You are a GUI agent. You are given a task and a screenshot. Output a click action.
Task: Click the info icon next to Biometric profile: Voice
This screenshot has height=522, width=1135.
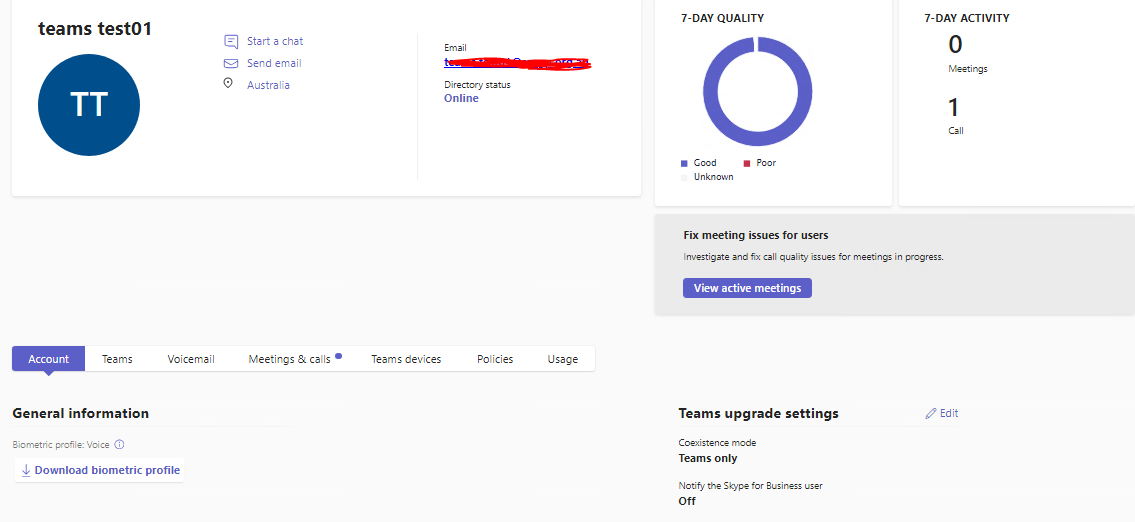pos(119,445)
